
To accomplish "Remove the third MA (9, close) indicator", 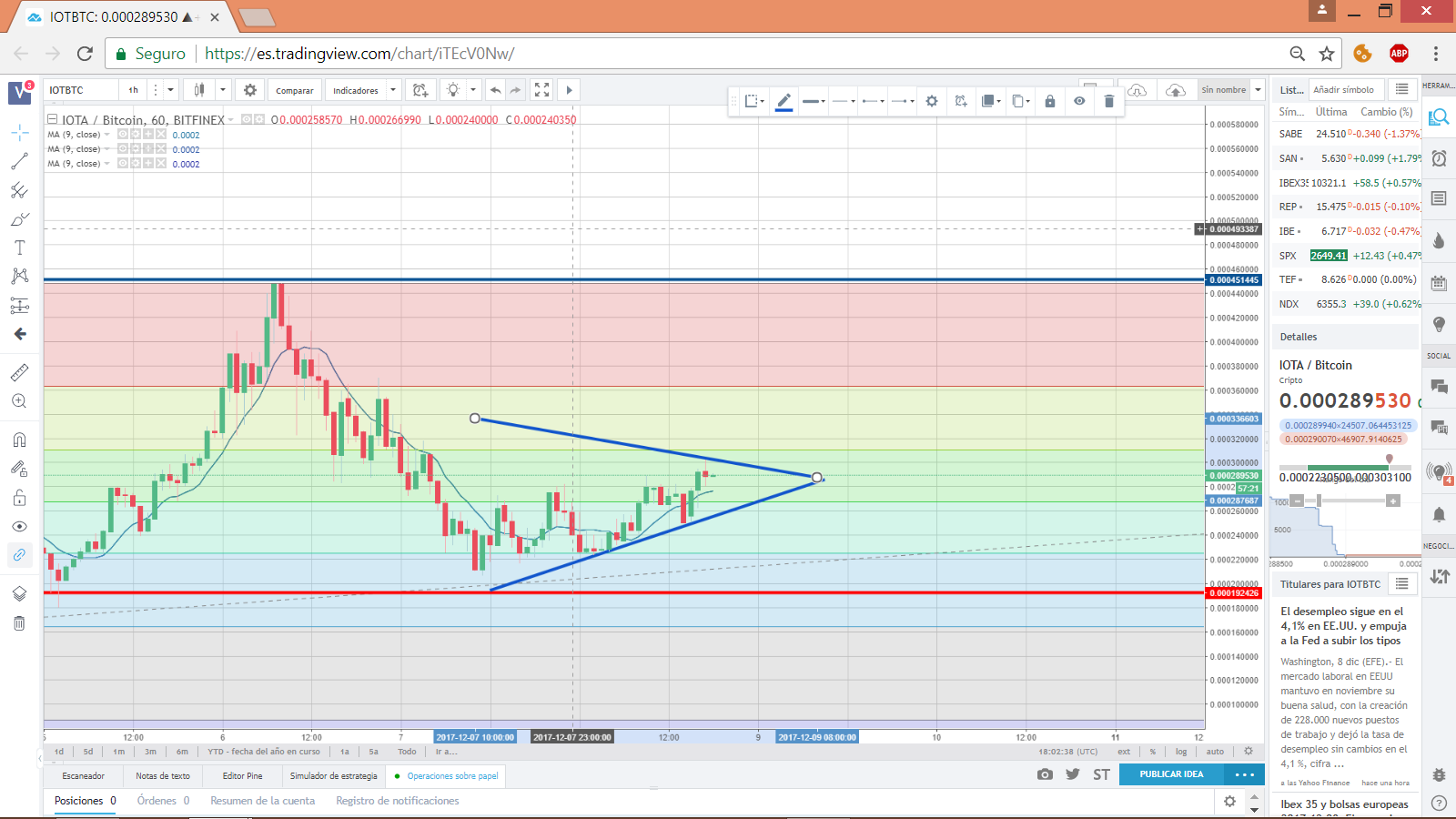I will click(x=161, y=164).
